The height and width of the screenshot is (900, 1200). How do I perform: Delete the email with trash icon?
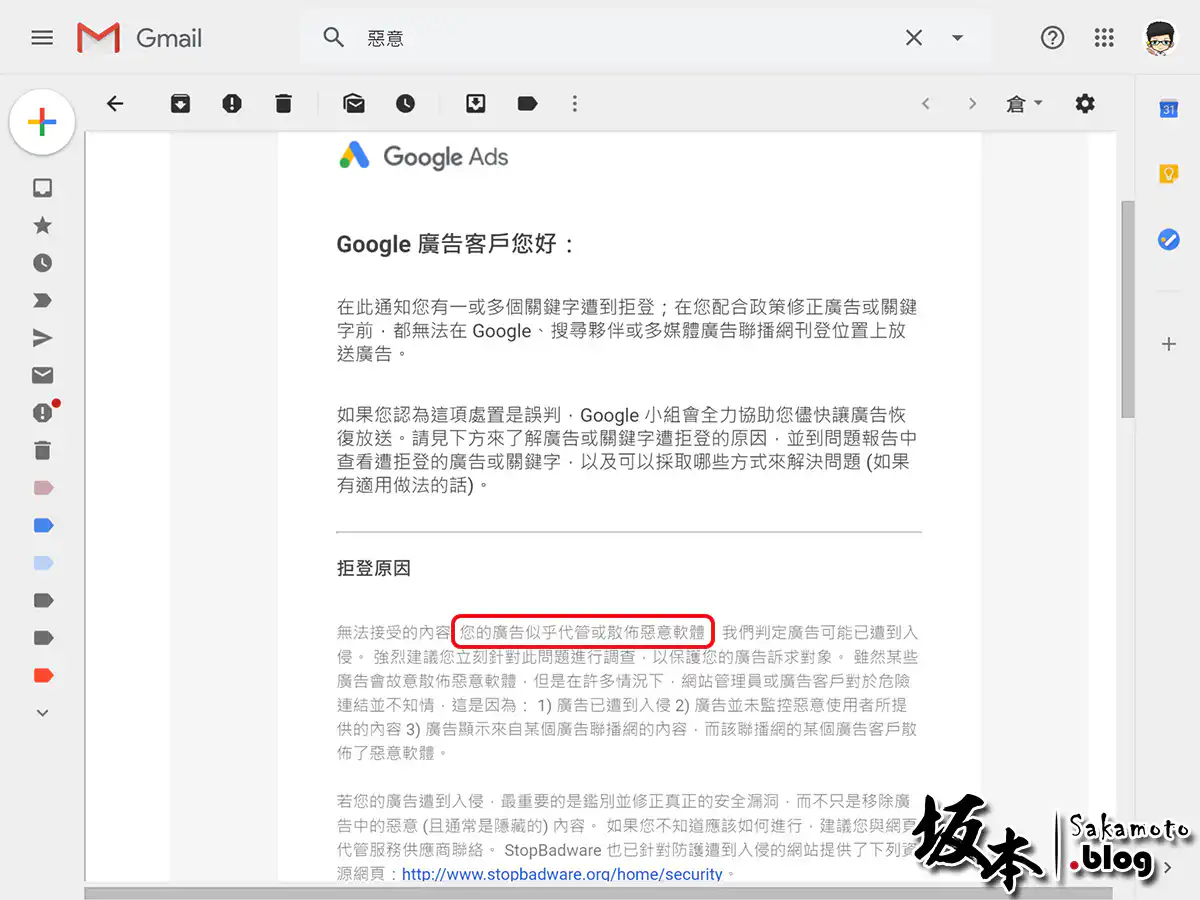point(284,104)
